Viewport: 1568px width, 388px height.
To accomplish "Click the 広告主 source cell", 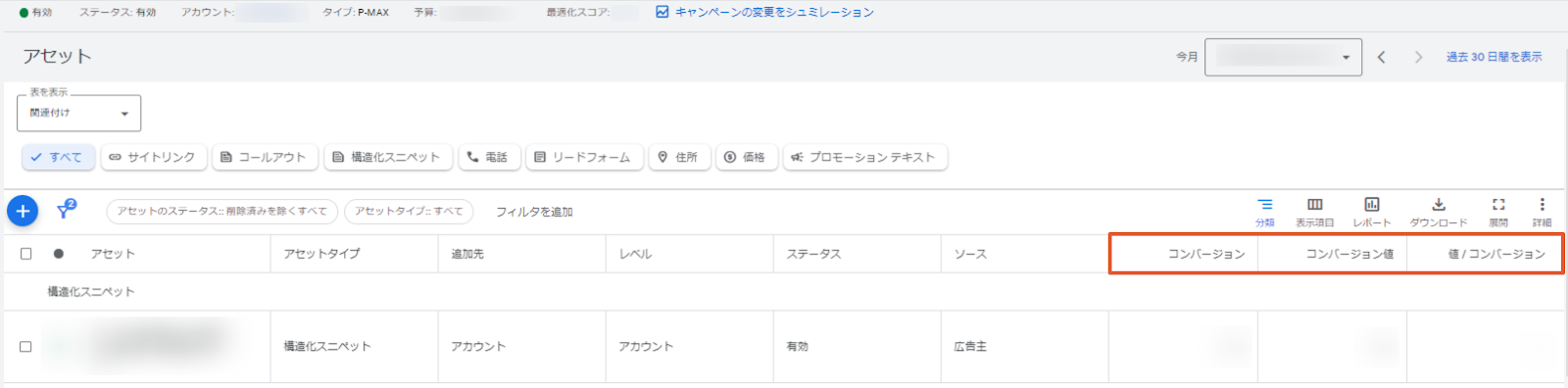I will pos(970,347).
